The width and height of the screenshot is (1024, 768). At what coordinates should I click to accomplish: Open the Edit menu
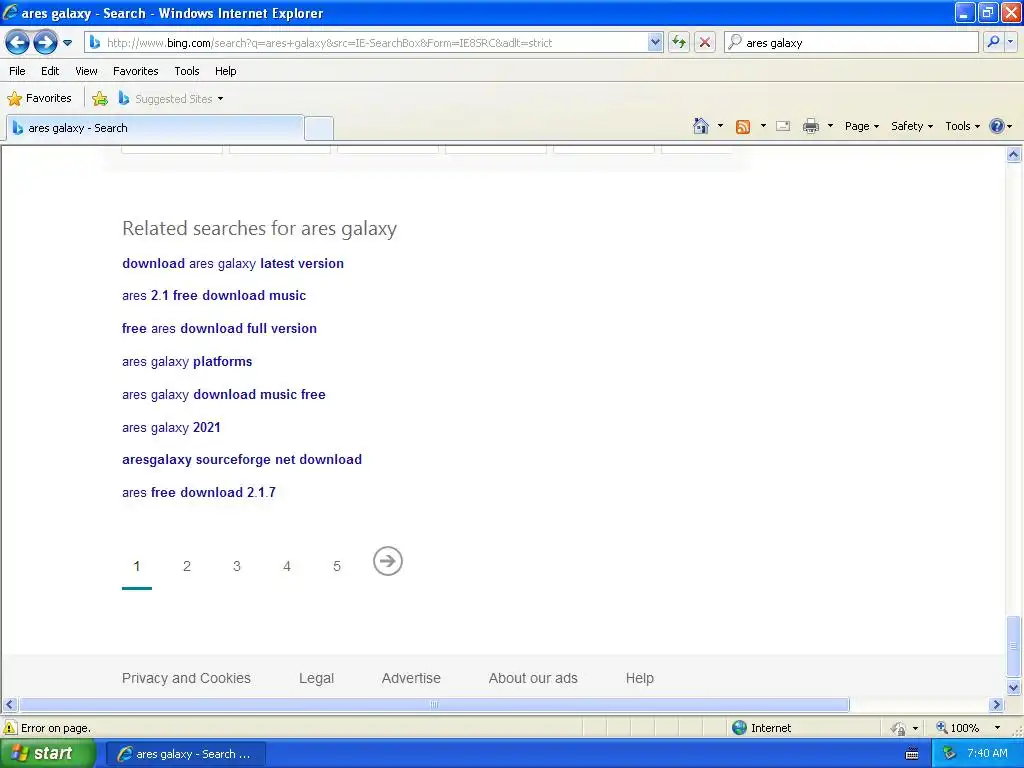click(x=50, y=71)
